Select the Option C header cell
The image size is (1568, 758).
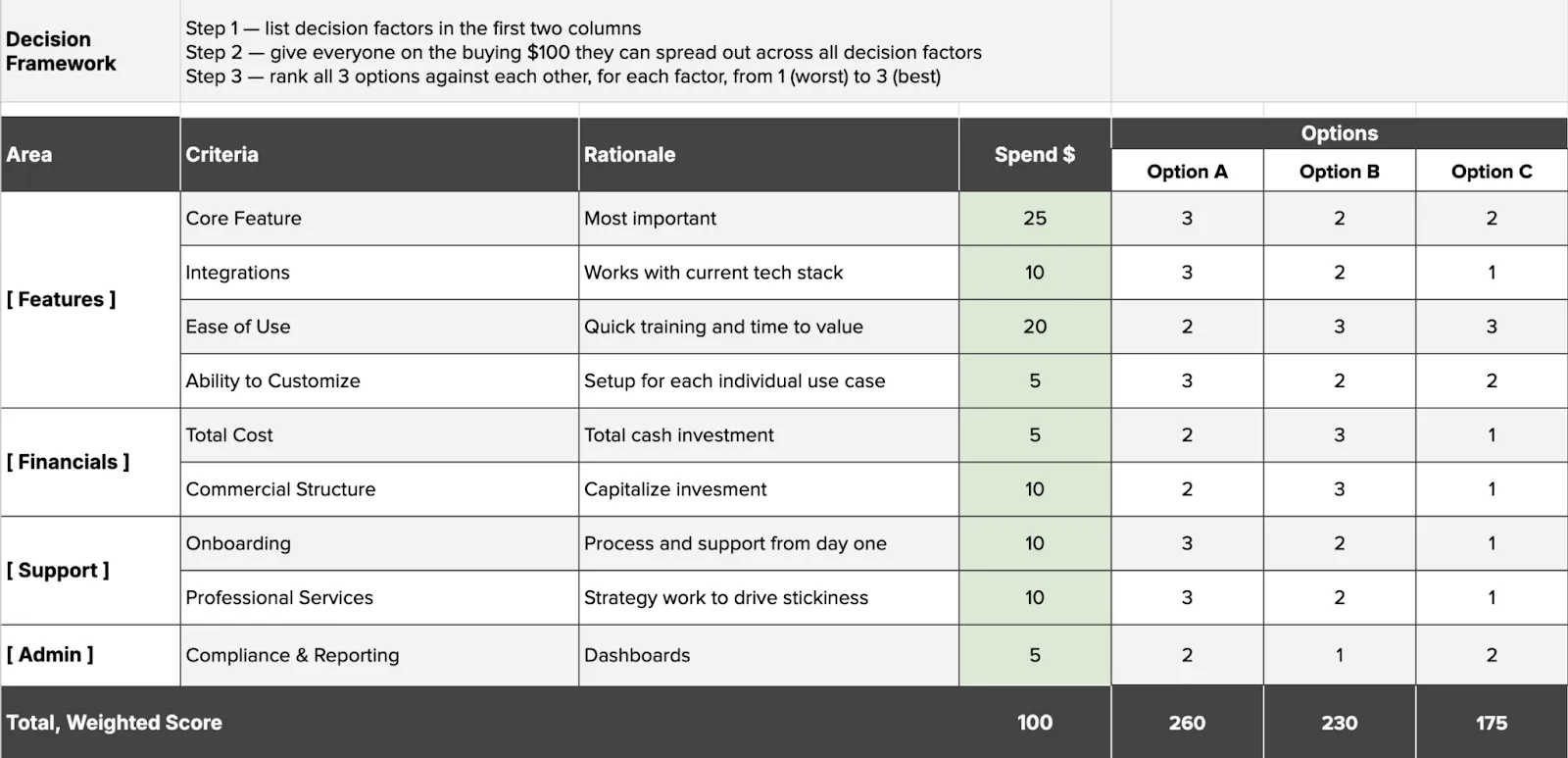click(x=1492, y=171)
